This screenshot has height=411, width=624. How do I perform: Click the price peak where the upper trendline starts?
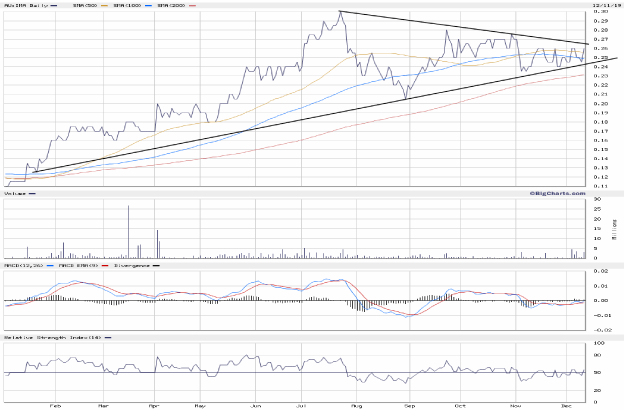[339, 11]
